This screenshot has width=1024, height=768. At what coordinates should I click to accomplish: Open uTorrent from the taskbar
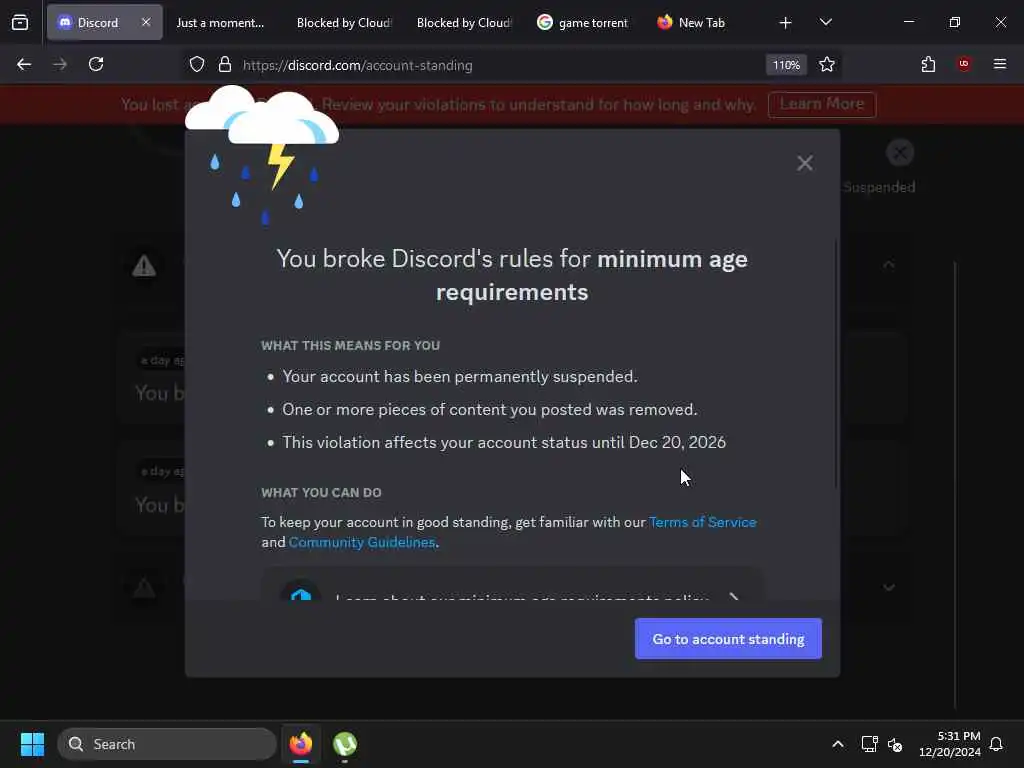(345, 744)
